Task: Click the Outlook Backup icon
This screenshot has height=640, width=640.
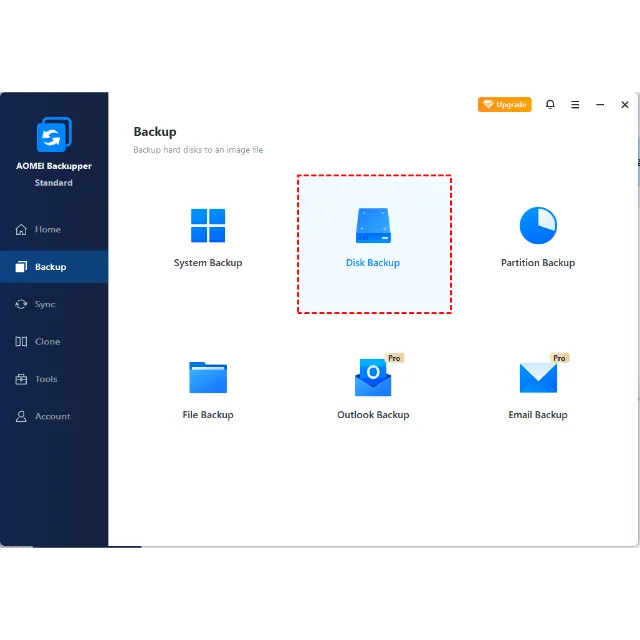Action: coord(373,378)
